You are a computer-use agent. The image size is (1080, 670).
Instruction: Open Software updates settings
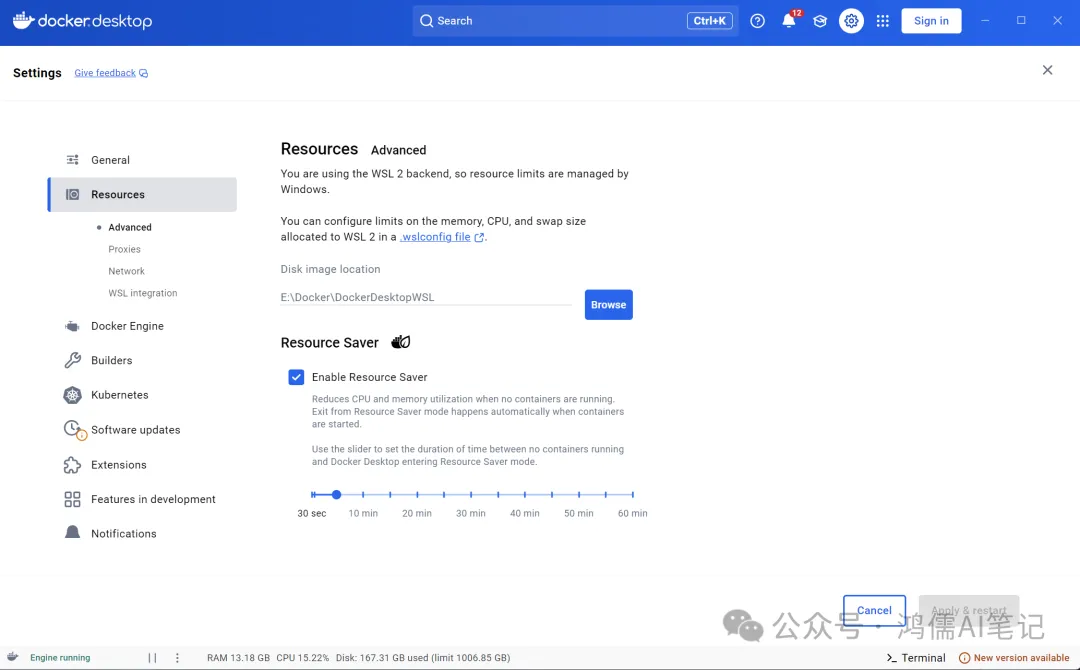tap(143, 430)
